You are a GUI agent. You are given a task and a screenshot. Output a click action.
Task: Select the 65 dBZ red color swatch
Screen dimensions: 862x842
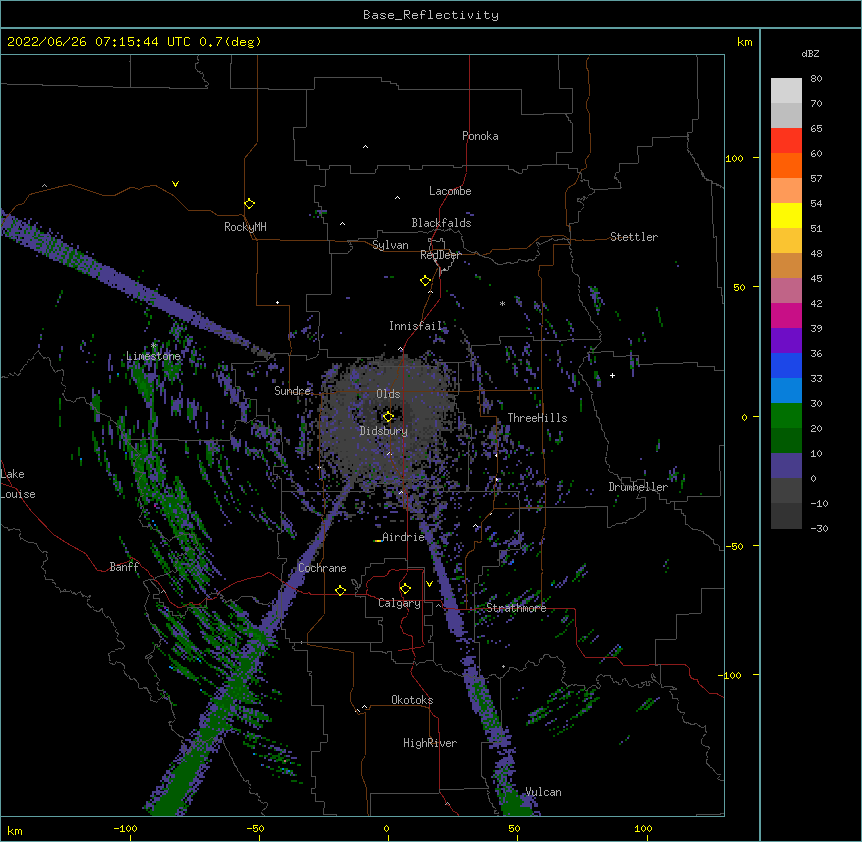tap(786, 140)
